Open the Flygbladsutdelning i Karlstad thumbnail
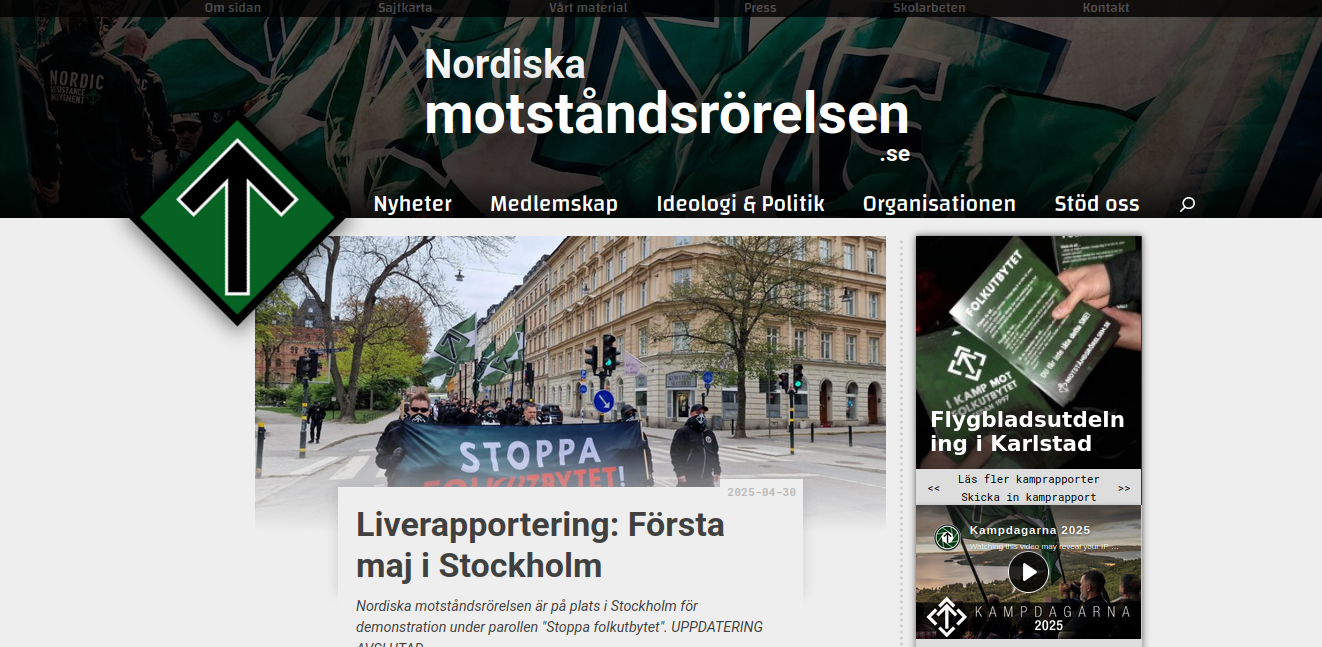 [1028, 352]
